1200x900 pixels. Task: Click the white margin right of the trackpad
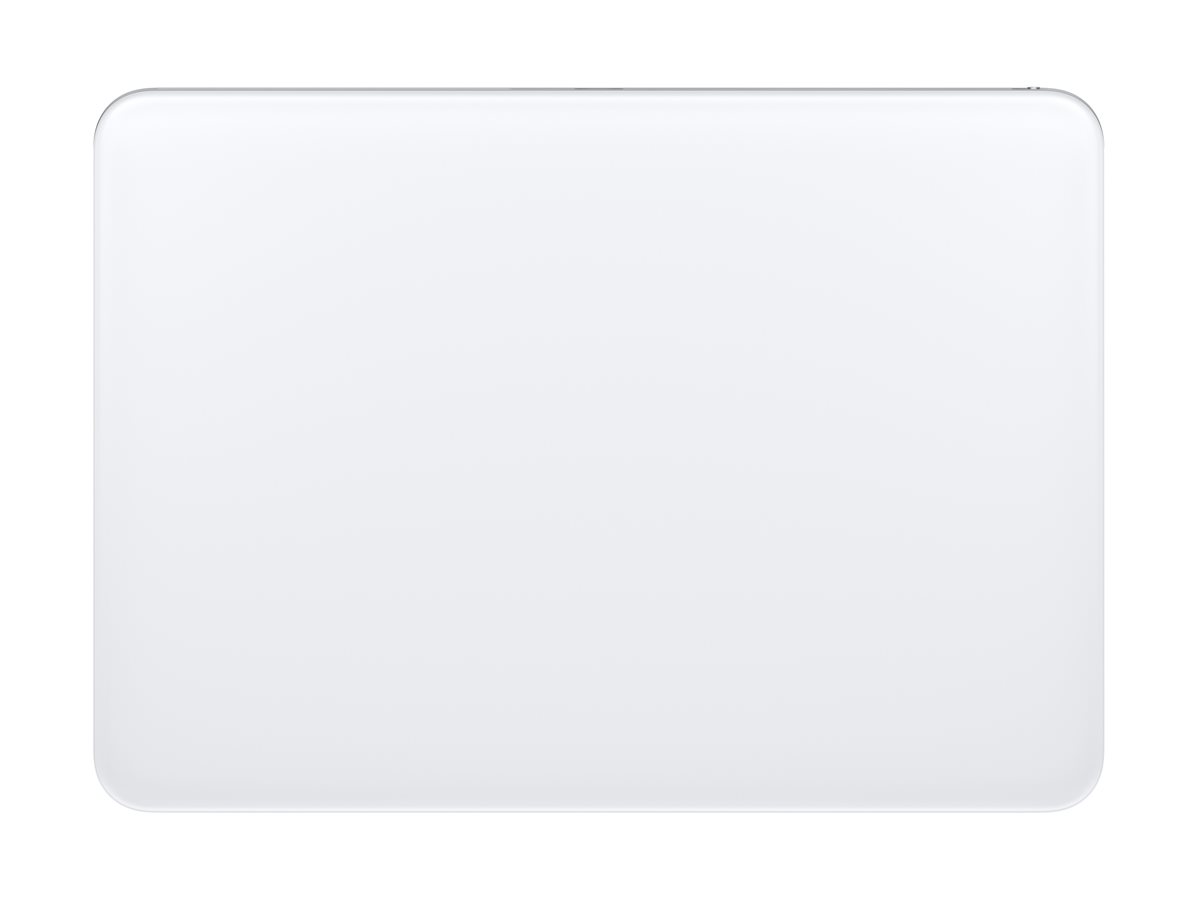coord(1154,450)
